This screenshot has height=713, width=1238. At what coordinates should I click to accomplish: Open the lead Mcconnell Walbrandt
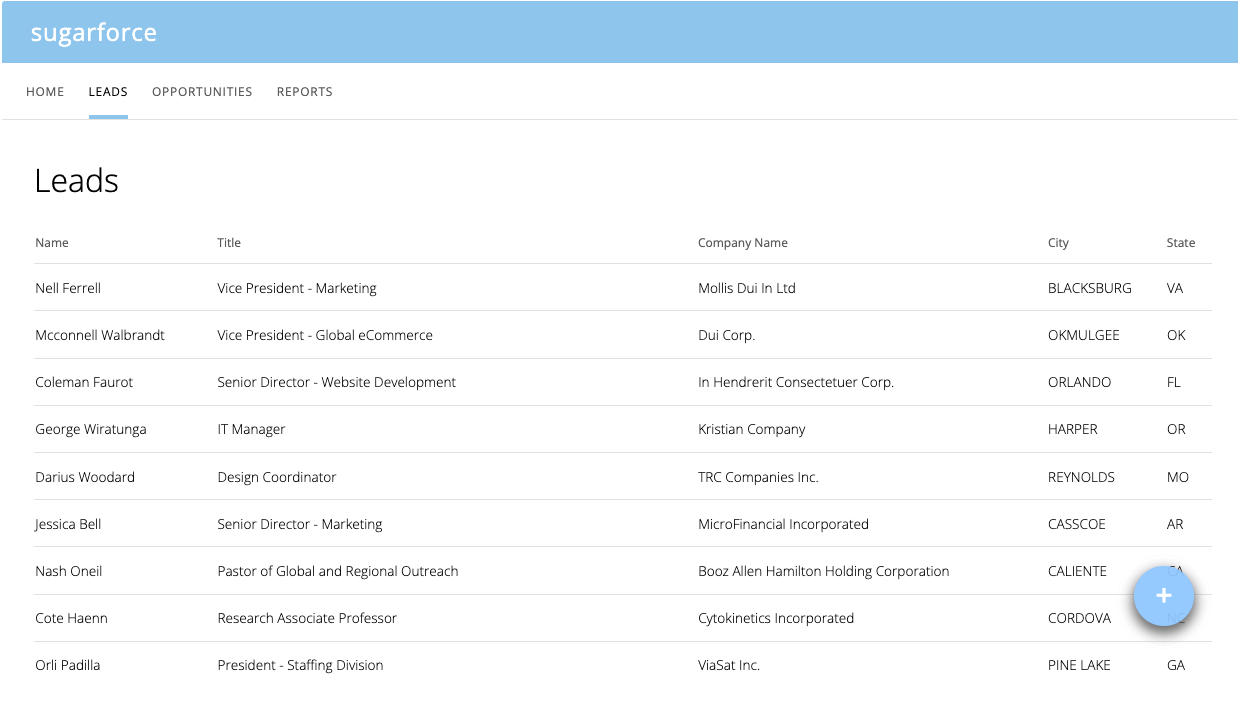coord(100,335)
